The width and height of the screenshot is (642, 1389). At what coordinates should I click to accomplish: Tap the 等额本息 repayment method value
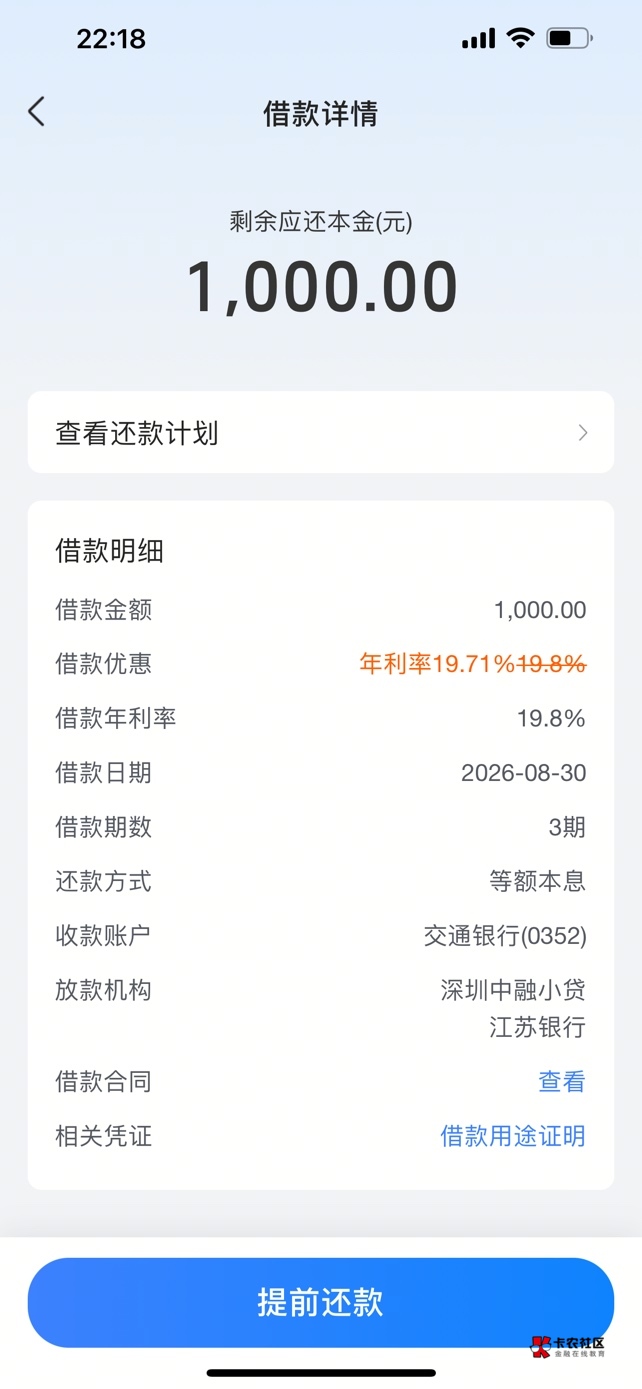pos(537,881)
